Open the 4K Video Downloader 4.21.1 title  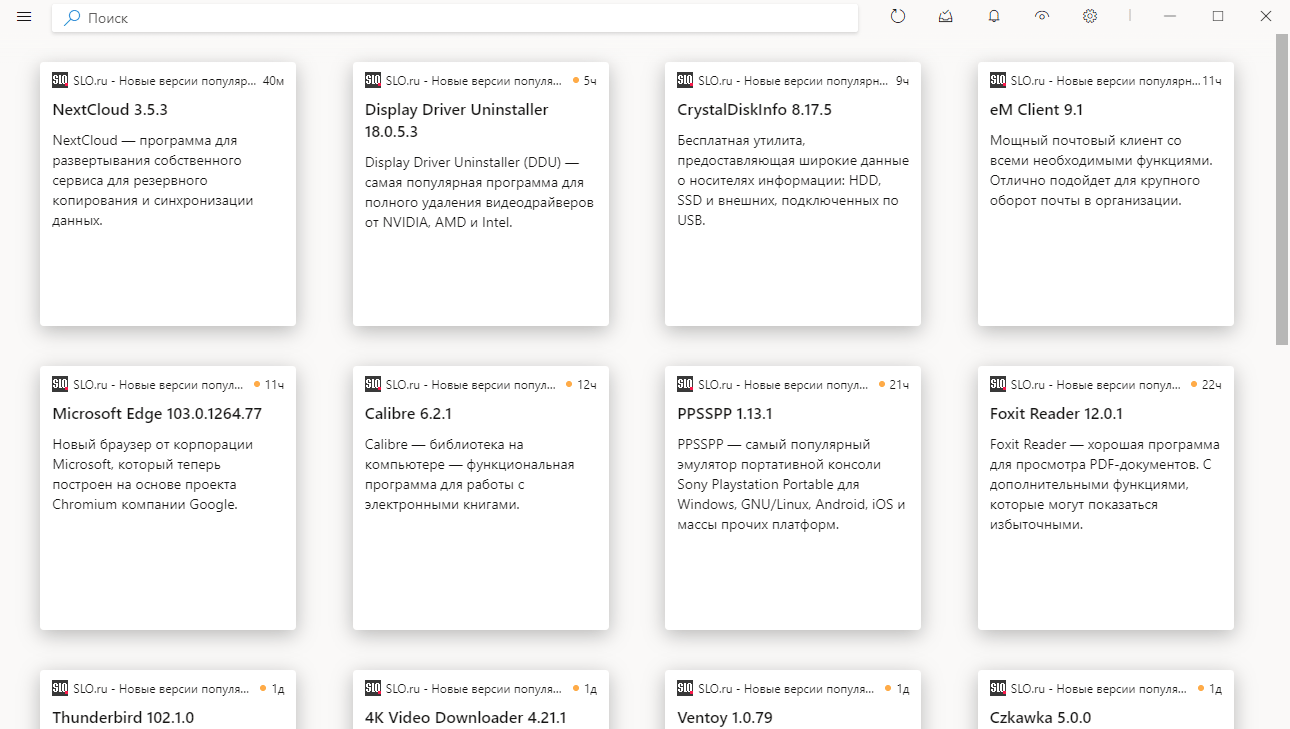(466, 717)
